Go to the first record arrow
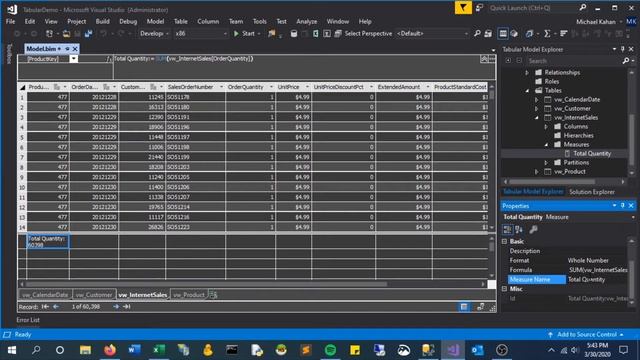 click(x=45, y=307)
